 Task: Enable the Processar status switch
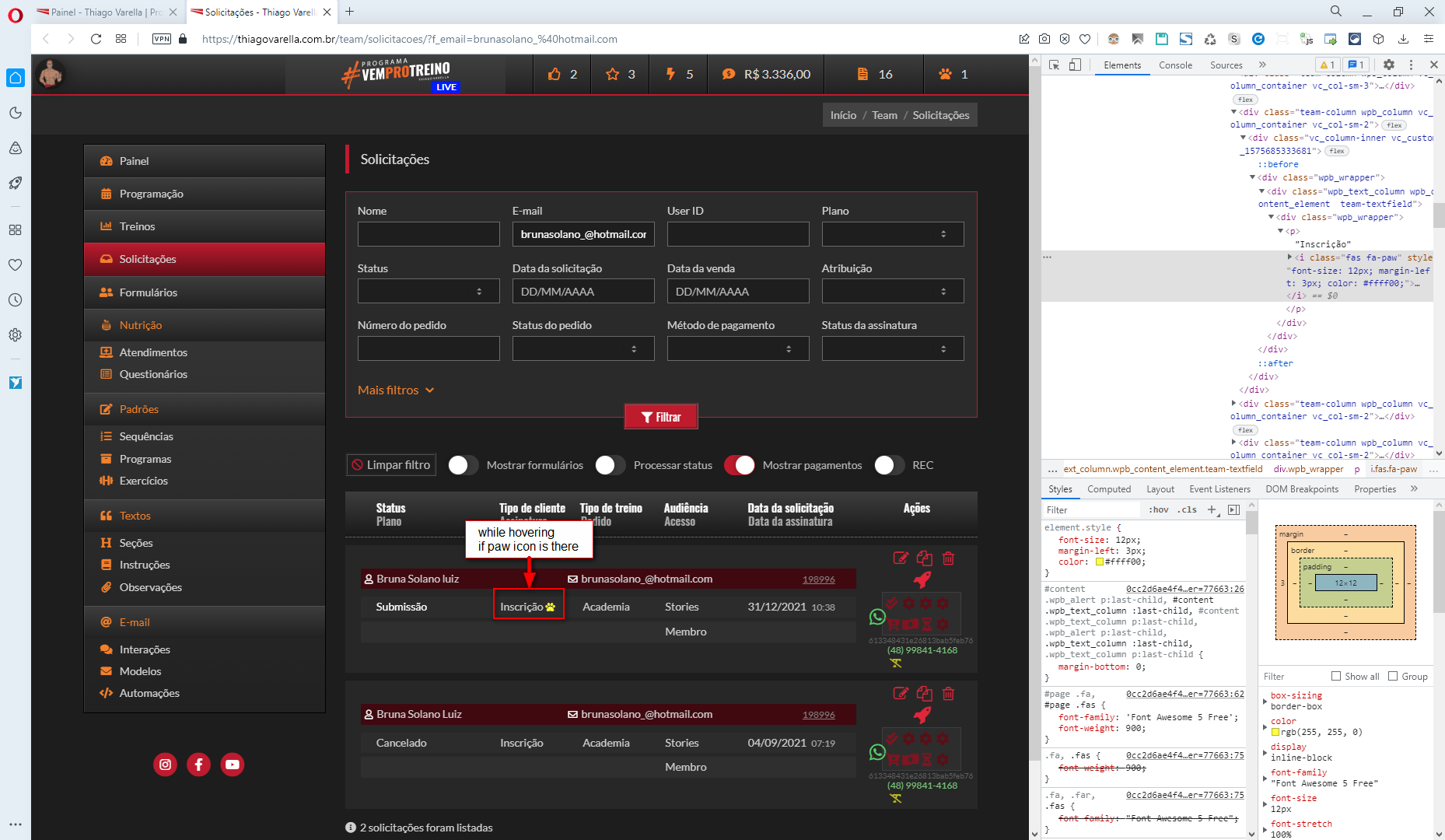click(611, 465)
